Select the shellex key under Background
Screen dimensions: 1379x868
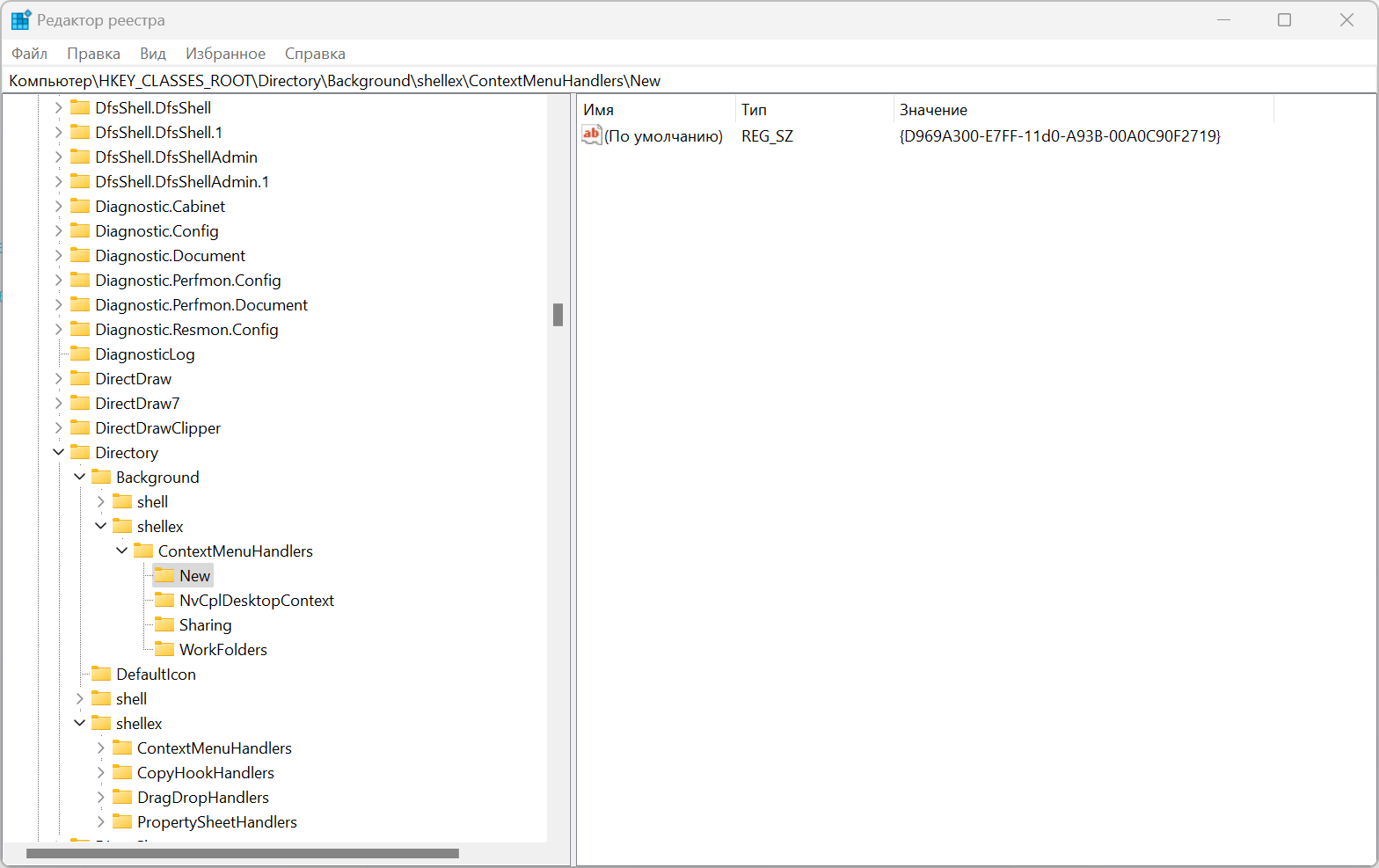pos(160,526)
